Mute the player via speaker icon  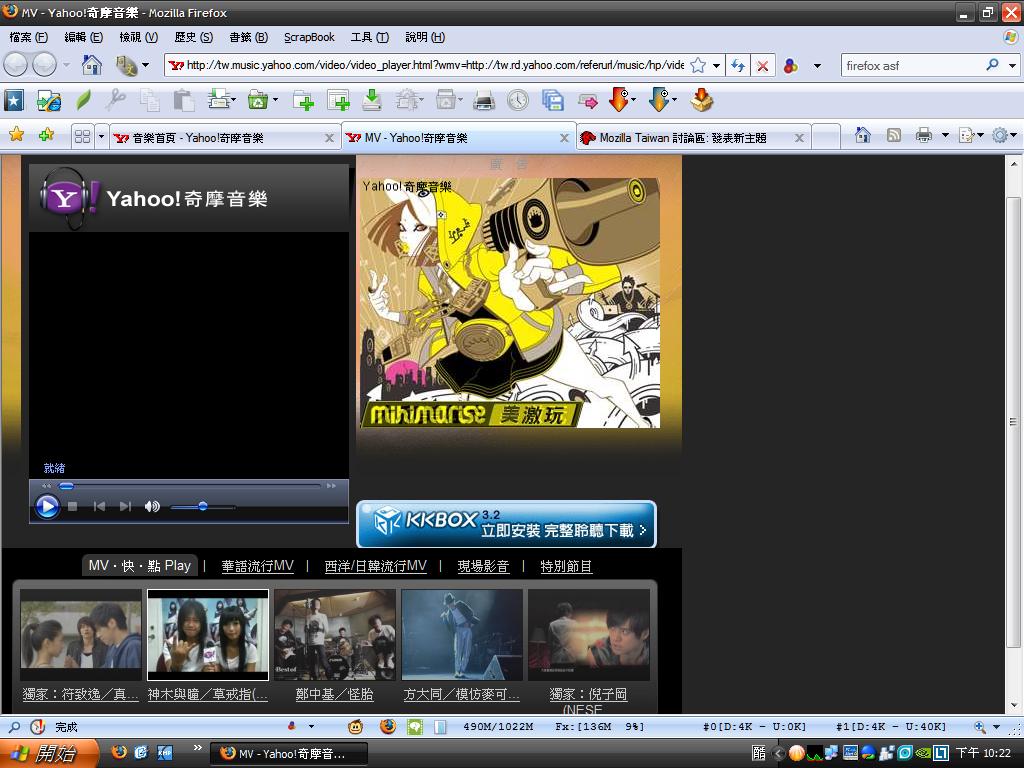[152, 507]
